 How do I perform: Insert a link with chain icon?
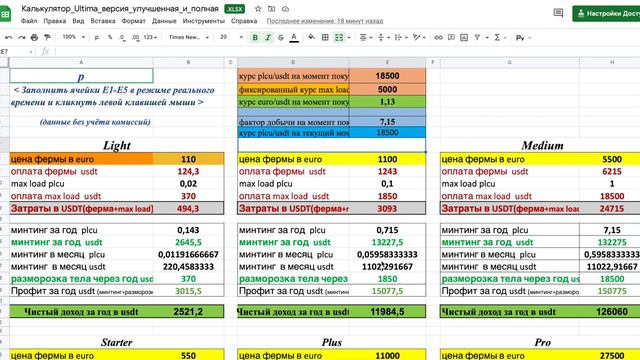tap(438, 38)
